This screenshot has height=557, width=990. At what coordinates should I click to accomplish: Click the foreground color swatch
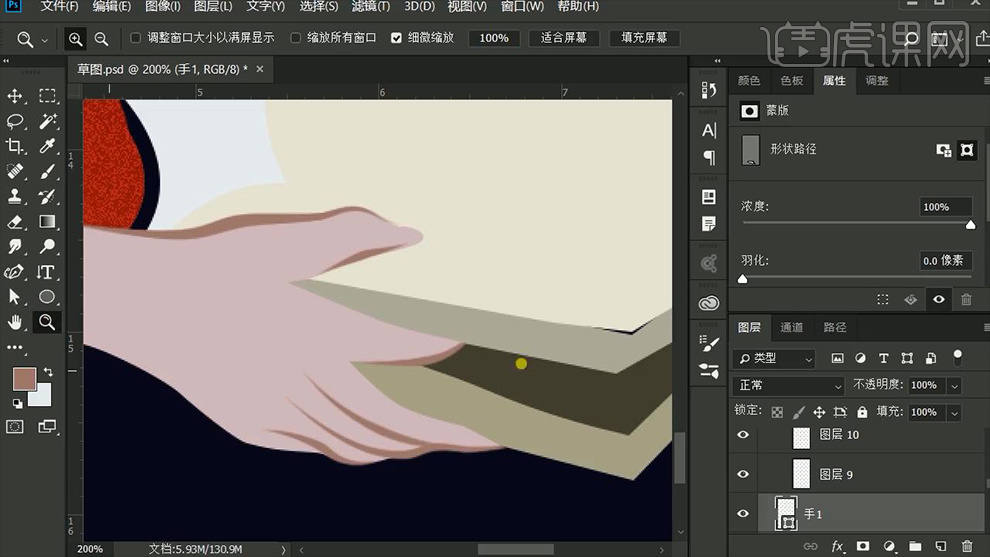point(24,379)
